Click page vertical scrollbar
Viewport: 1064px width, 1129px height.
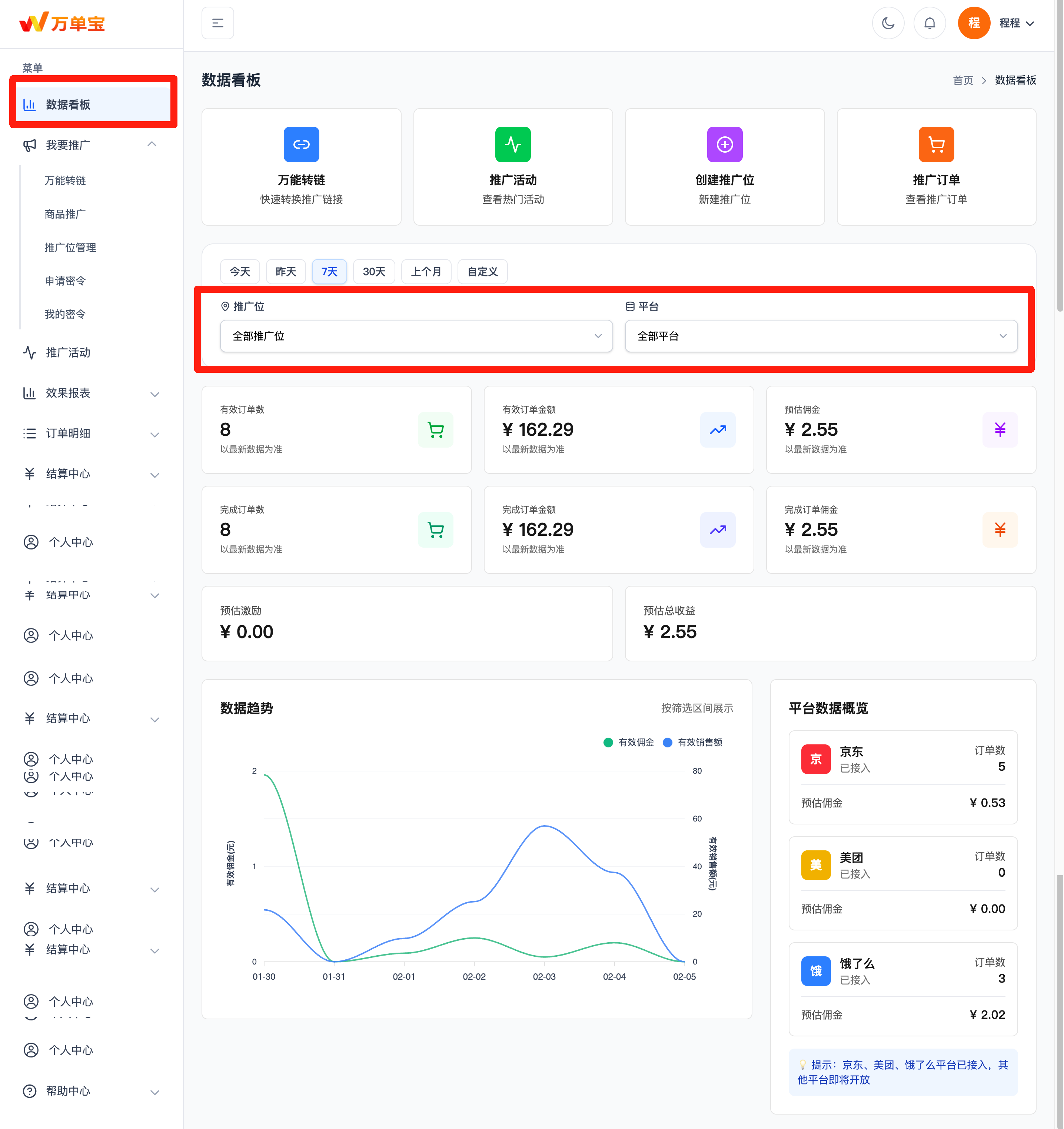click(1060, 156)
